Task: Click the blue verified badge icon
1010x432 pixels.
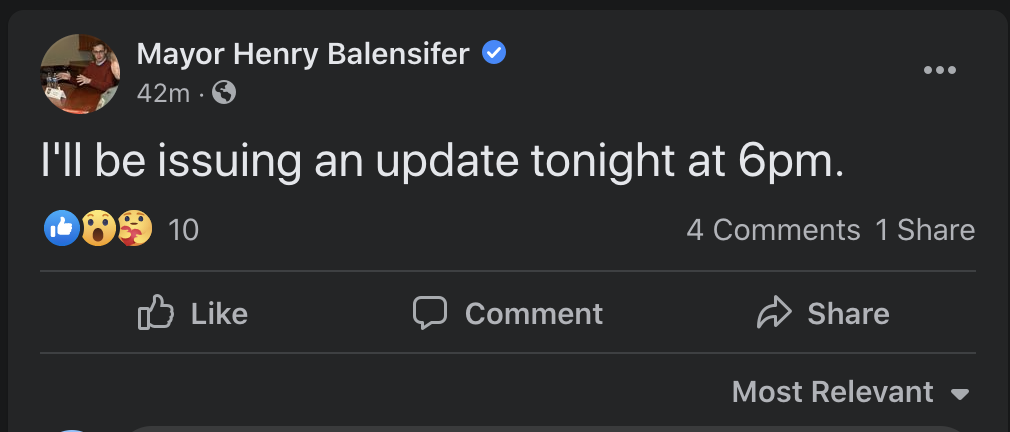Action: (x=494, y=53)
